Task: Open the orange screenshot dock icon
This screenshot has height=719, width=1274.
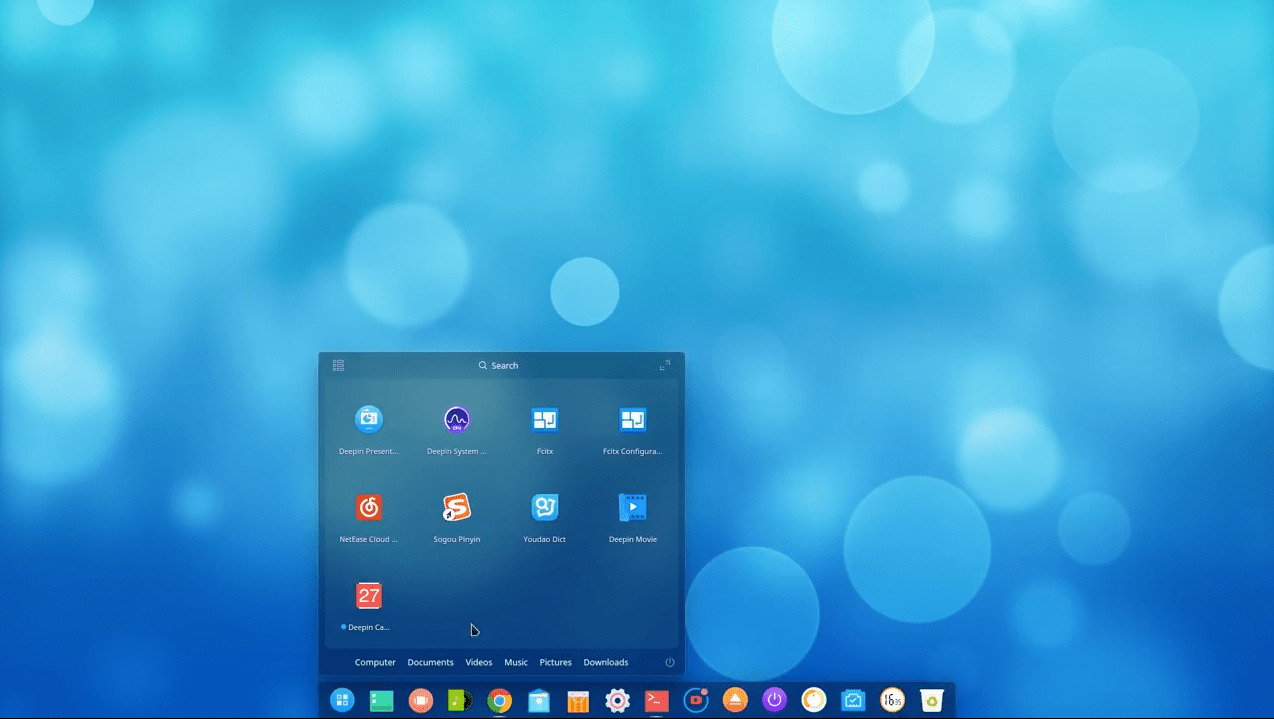Action: [x=420, y=700]
